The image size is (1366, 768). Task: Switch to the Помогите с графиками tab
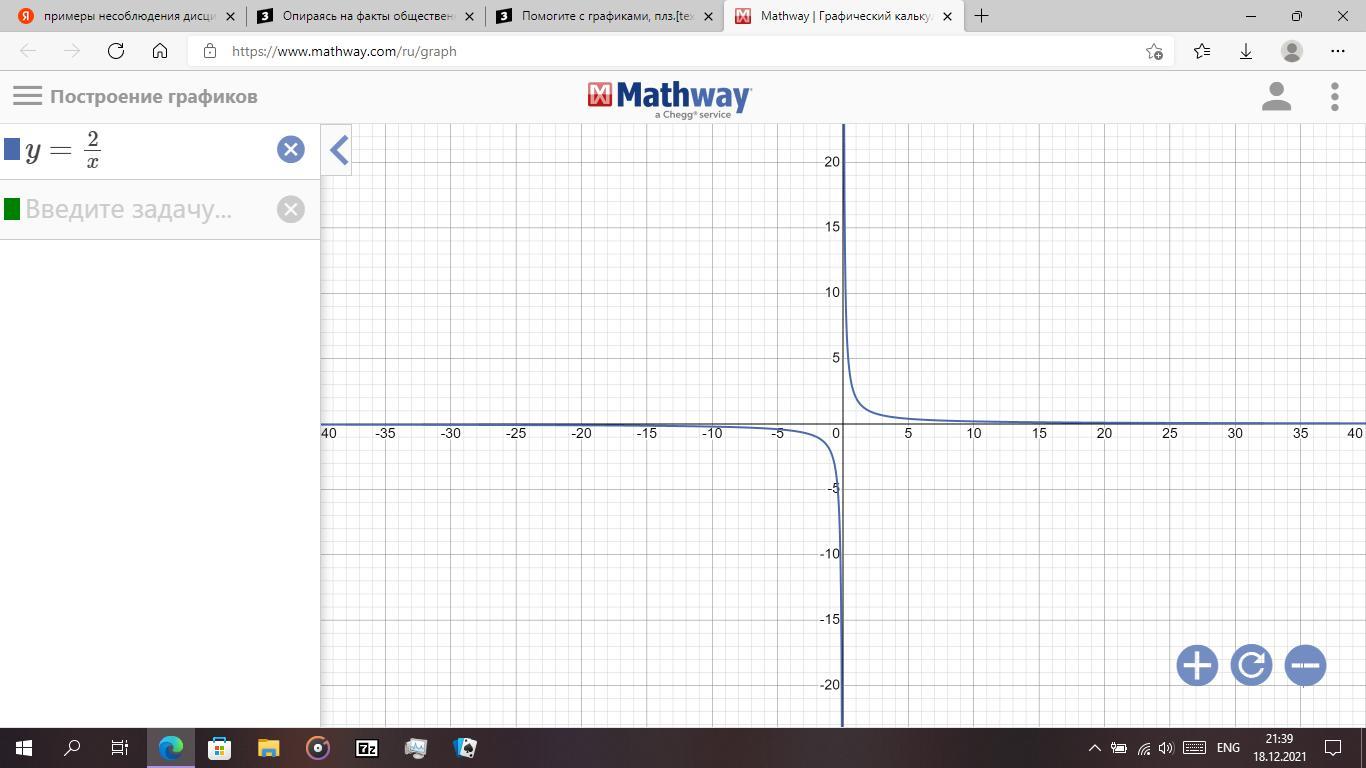point(600,16)
